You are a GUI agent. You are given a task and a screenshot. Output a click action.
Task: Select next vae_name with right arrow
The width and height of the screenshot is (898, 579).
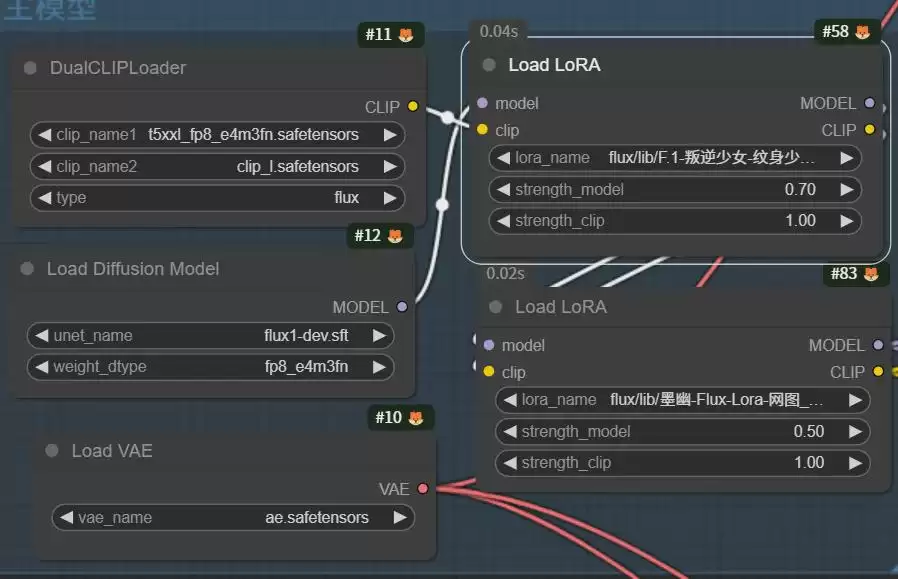(x=400, y=518)
